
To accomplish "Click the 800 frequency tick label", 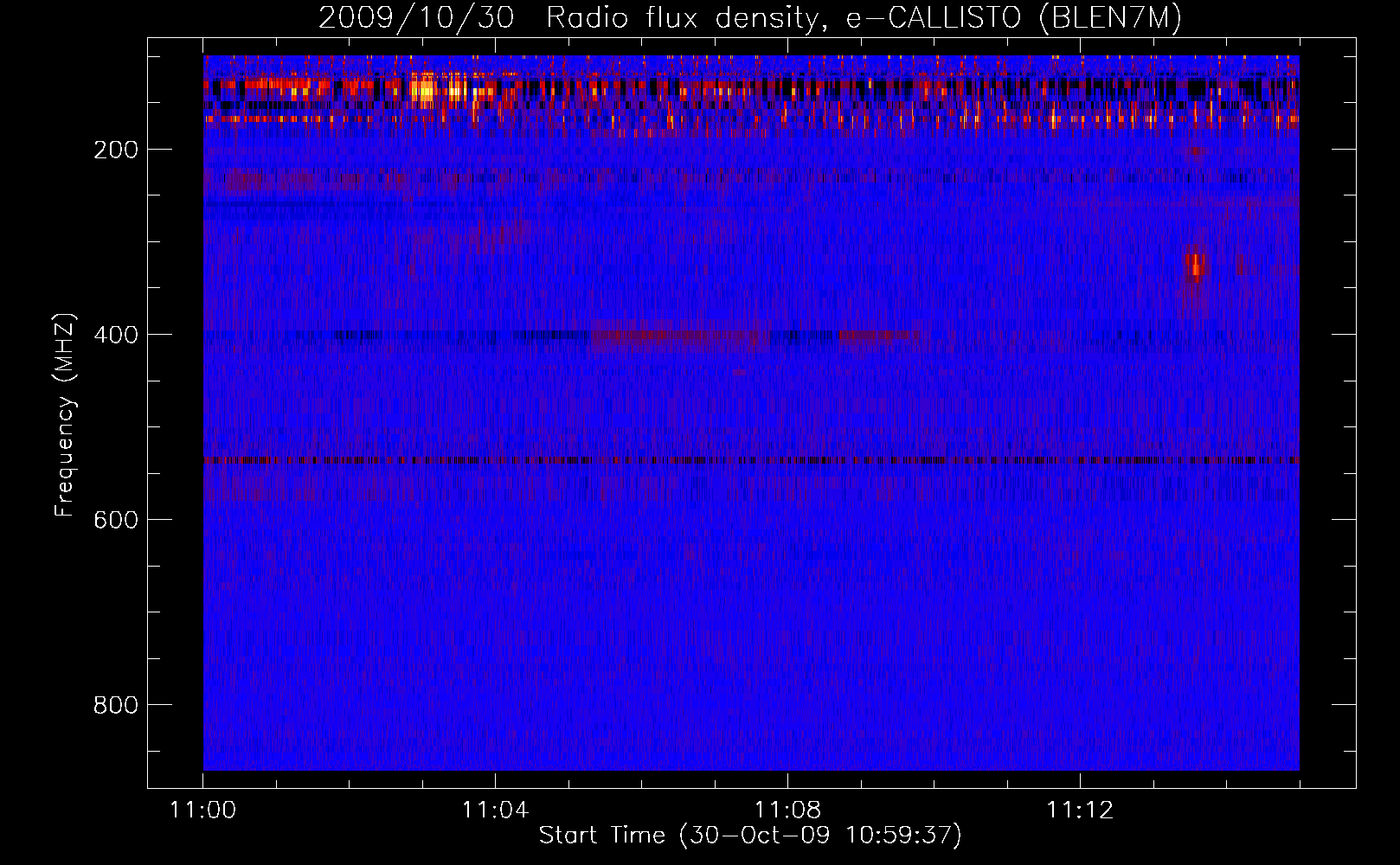I will pyautogui.click(x=116, y=705).
